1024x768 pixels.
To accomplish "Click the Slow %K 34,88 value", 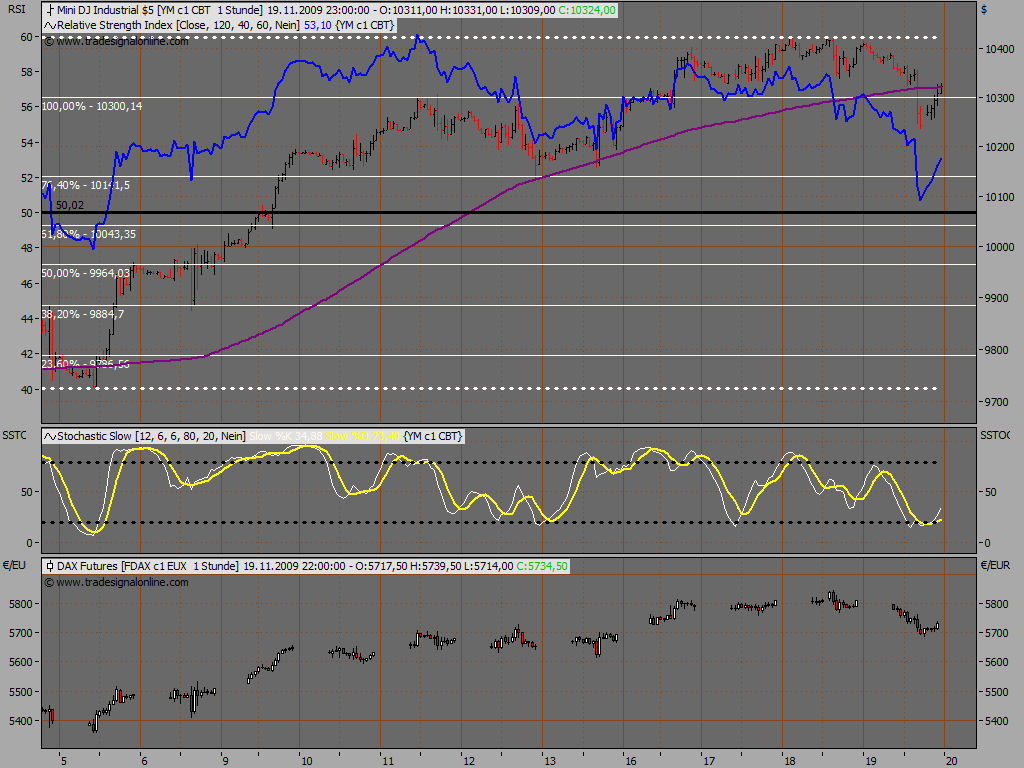I will pos(285,436).
